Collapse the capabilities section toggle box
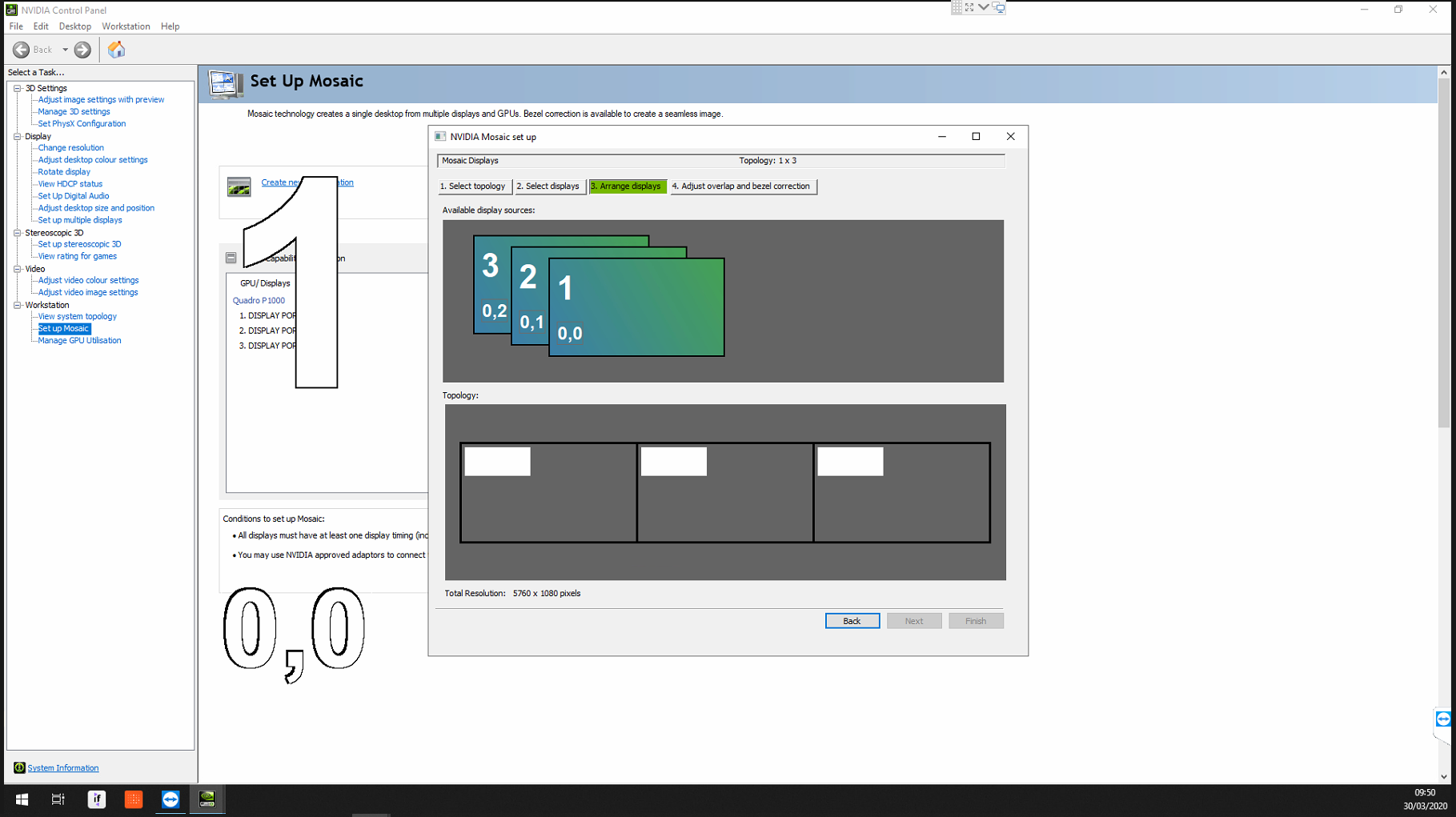Viewport: 1456px width, 817px height. 231,258
